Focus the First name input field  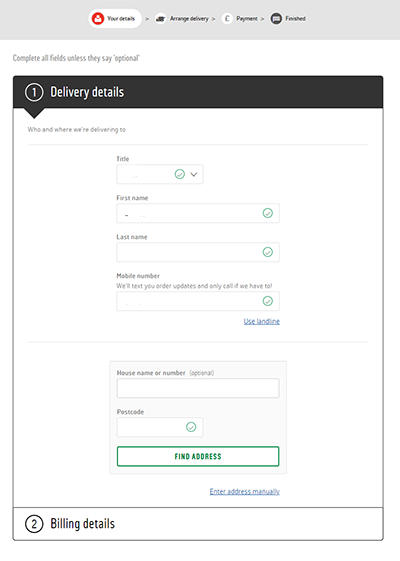coord(198,213)
